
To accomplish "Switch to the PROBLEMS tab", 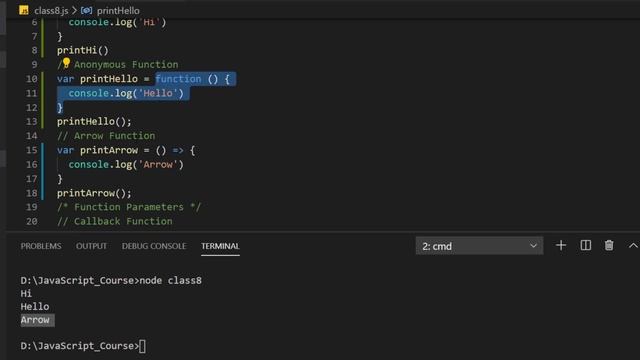I will pos(41,246).
